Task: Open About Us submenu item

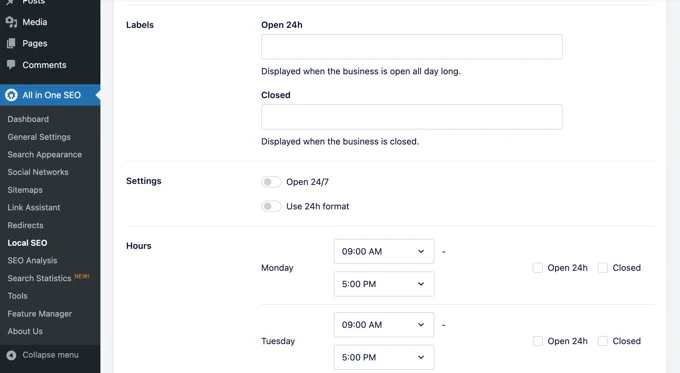Action: click(25, 331)
